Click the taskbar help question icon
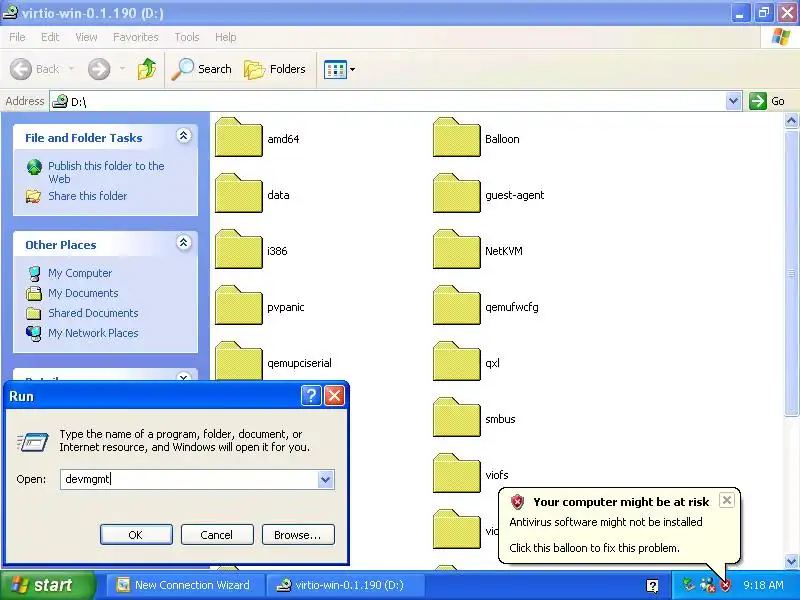800x600 pixels. pyautogui.click(x=652, y=585)
